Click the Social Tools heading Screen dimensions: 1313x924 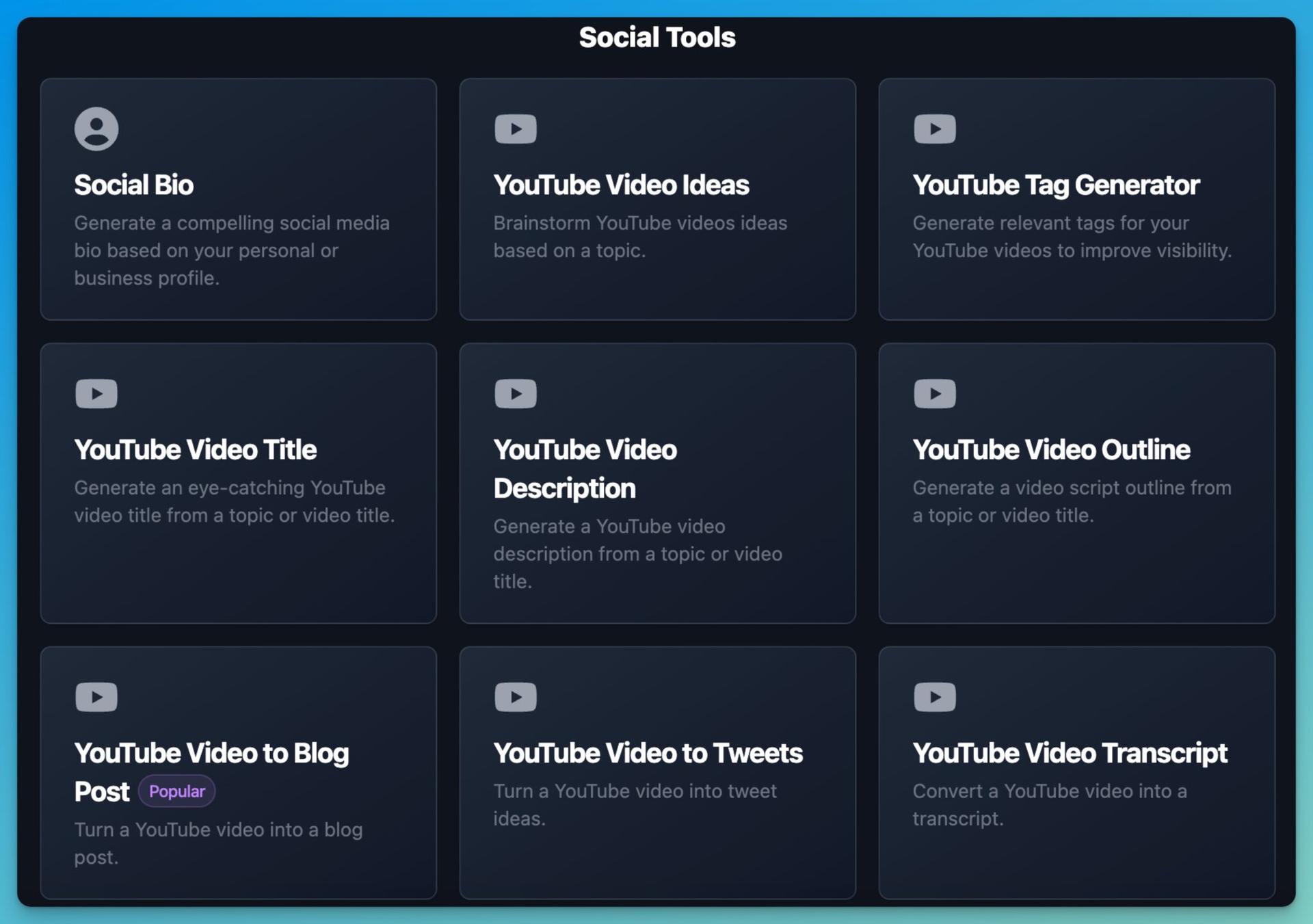657,37
